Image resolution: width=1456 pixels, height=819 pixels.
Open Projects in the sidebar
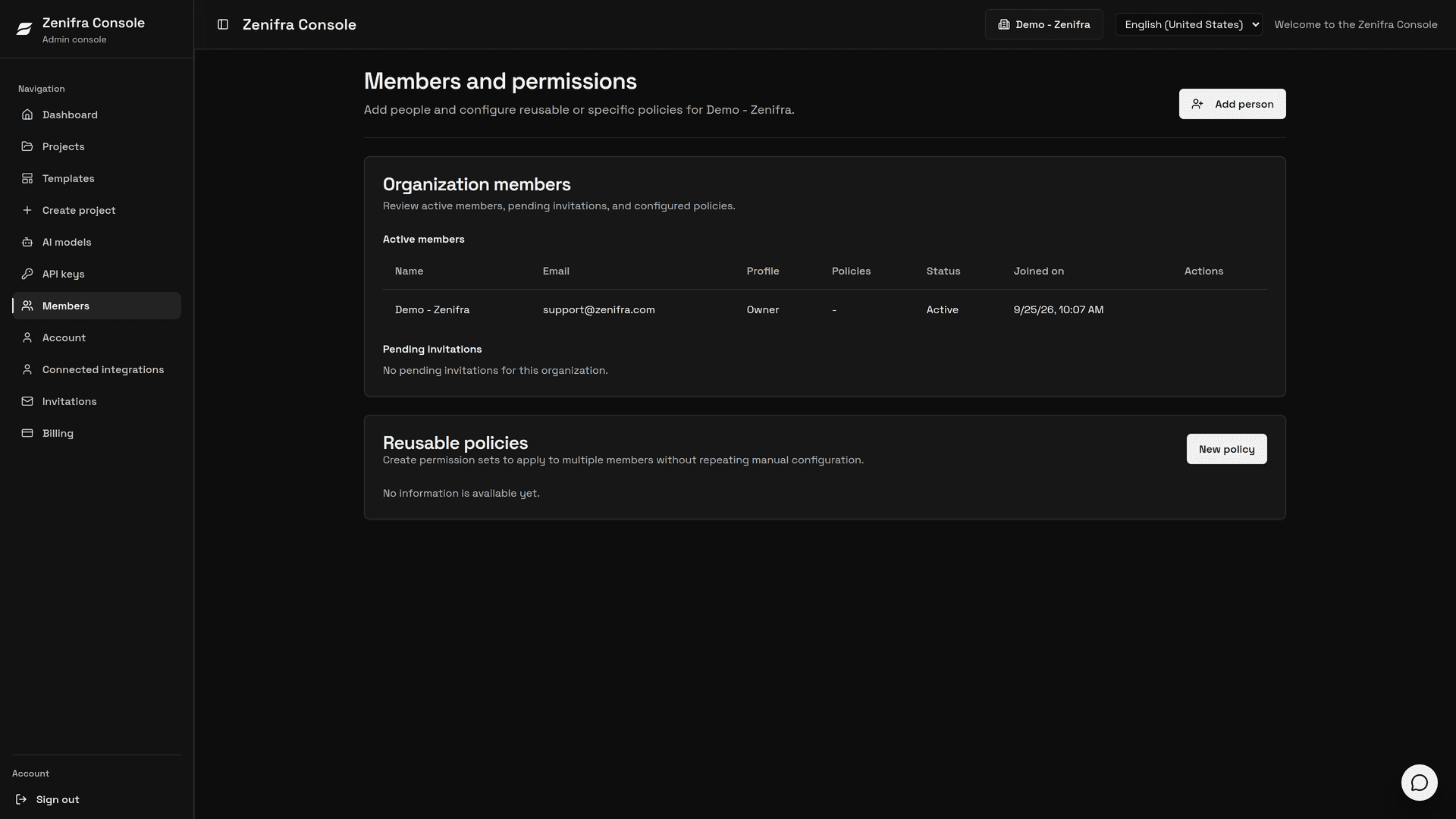click(x=96, y=146)
